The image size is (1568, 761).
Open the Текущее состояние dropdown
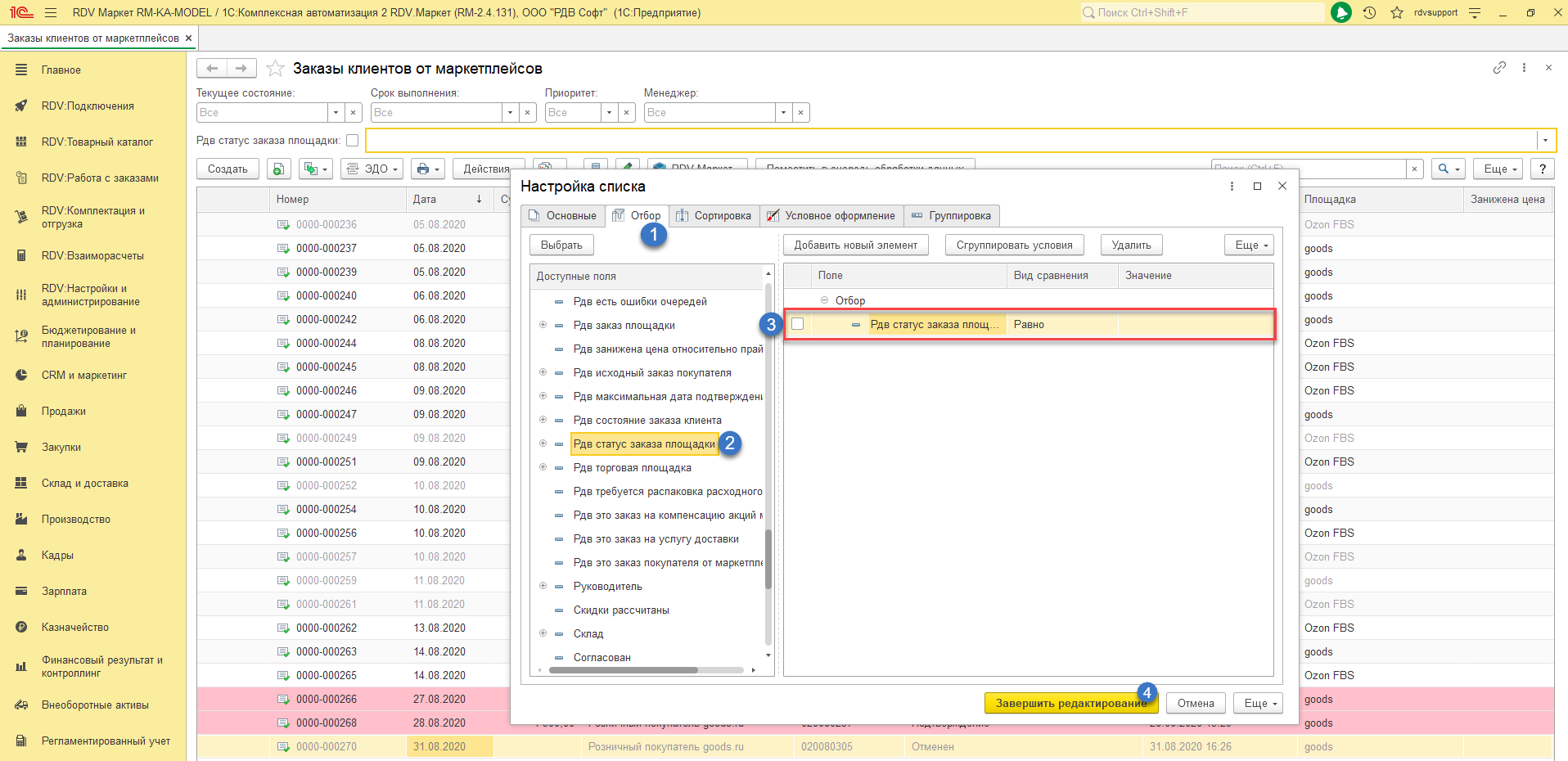[336, 112]
